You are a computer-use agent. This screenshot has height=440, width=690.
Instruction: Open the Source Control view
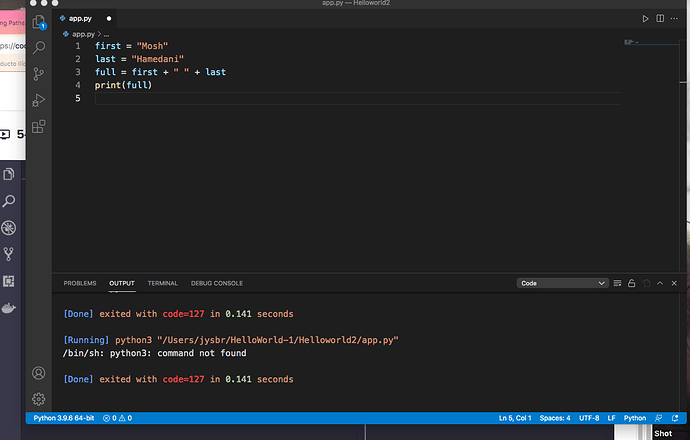(x=39, y=73)
